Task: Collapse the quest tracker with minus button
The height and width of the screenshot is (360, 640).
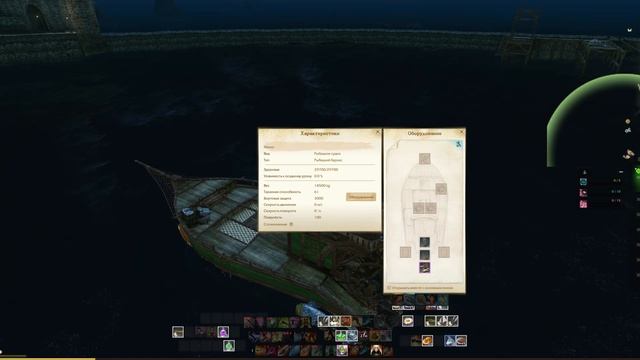Action: point(621,172)
